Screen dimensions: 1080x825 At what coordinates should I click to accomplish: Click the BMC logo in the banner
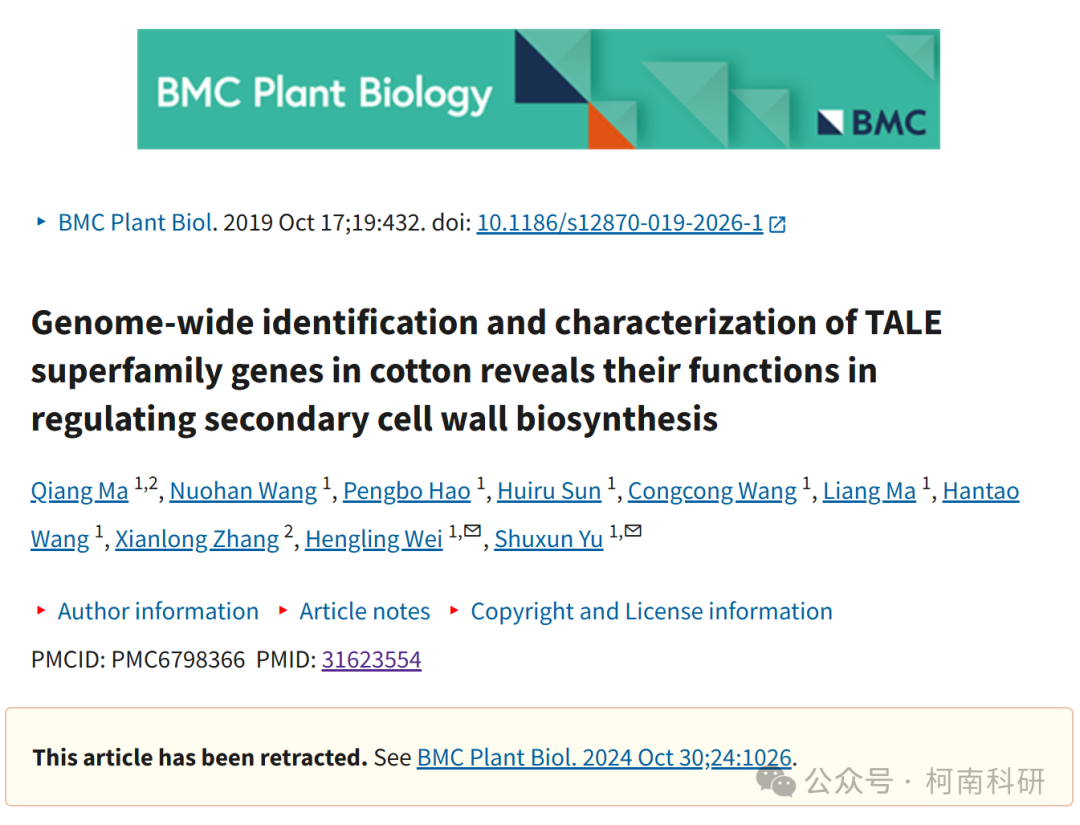tap(871, 123)
